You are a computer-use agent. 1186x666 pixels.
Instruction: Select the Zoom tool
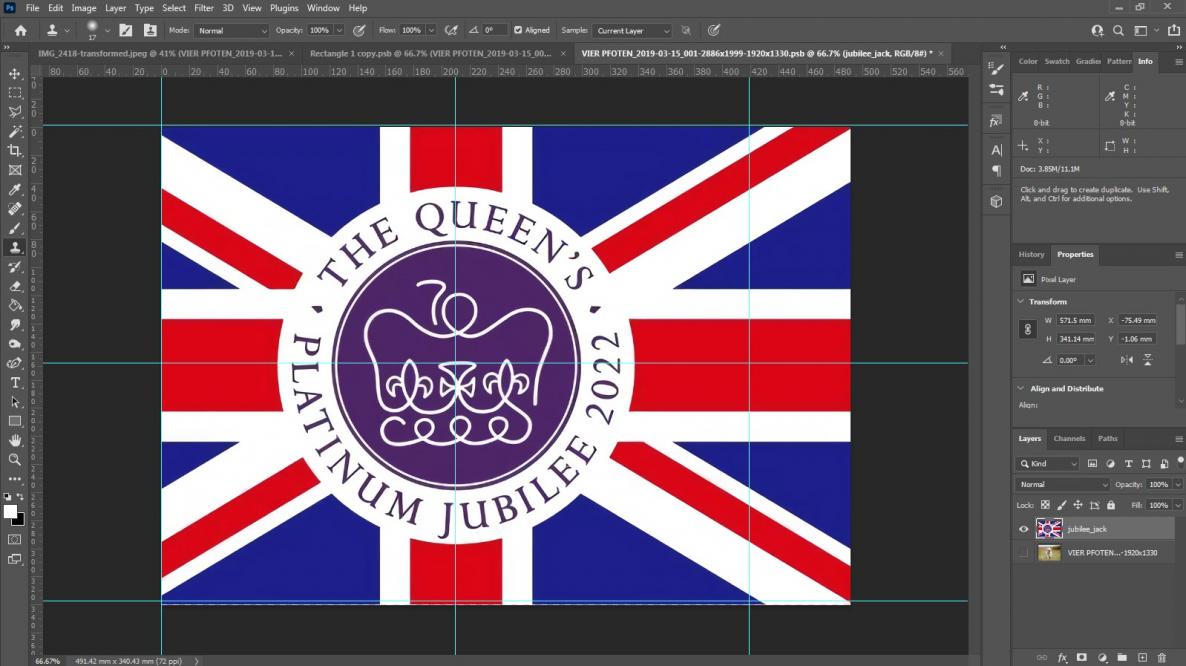click(x=14, y=460)
